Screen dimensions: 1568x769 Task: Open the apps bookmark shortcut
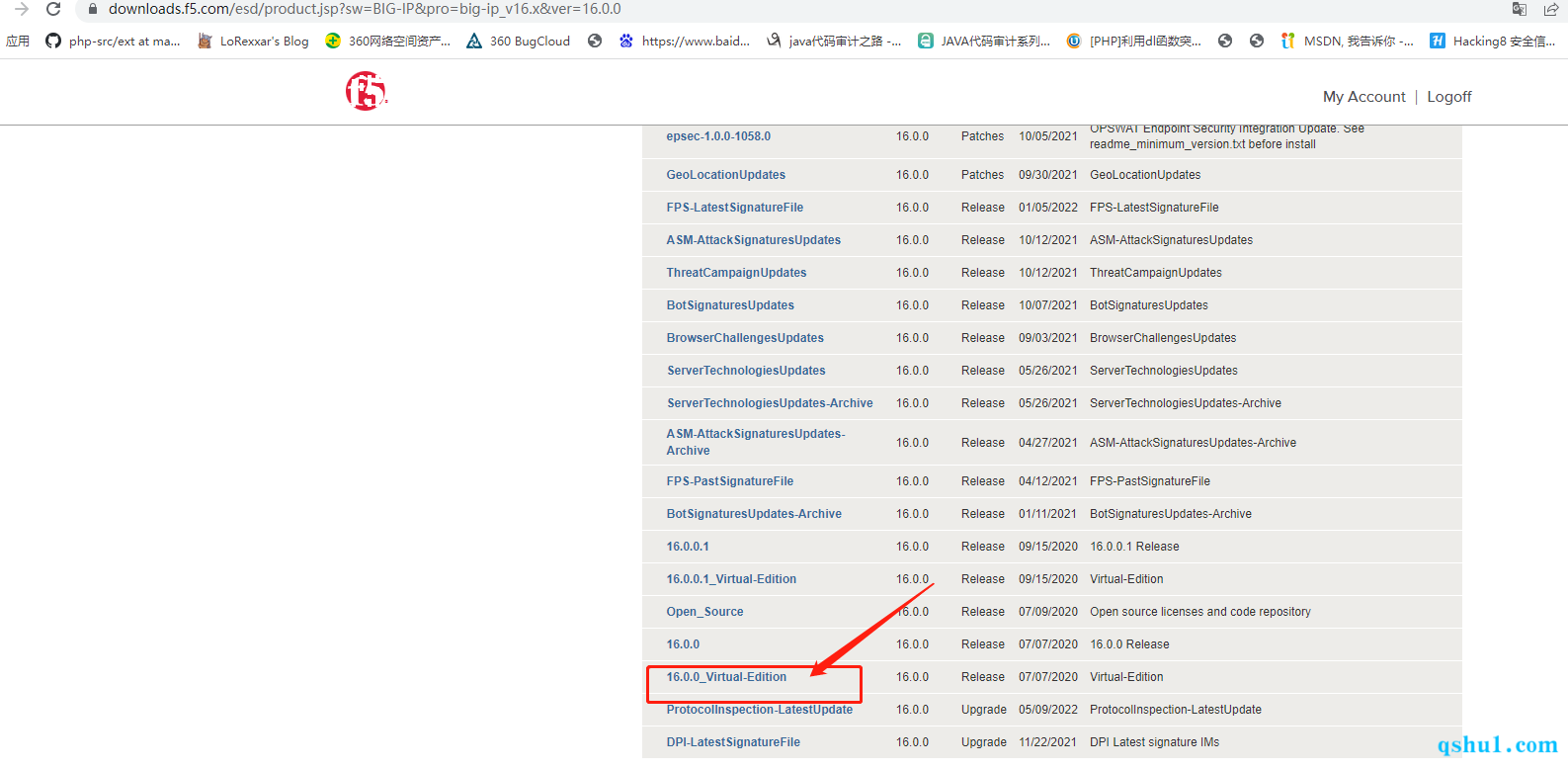point(18,42)
